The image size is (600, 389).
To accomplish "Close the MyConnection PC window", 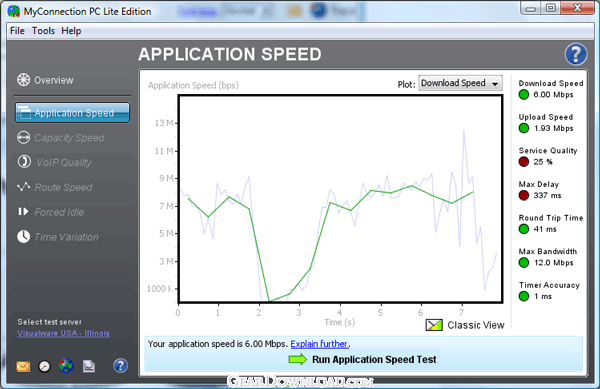I will click(577, 8).
